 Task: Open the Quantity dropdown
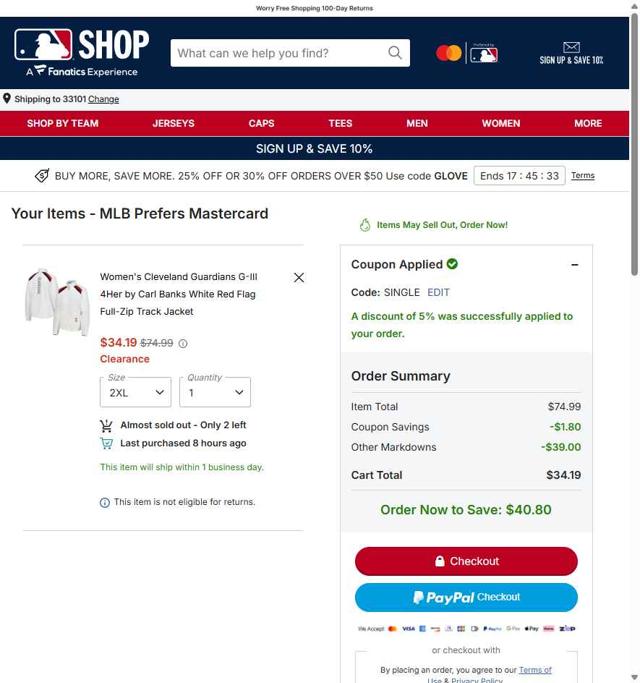pyautogui.click(x=215, y=392)
